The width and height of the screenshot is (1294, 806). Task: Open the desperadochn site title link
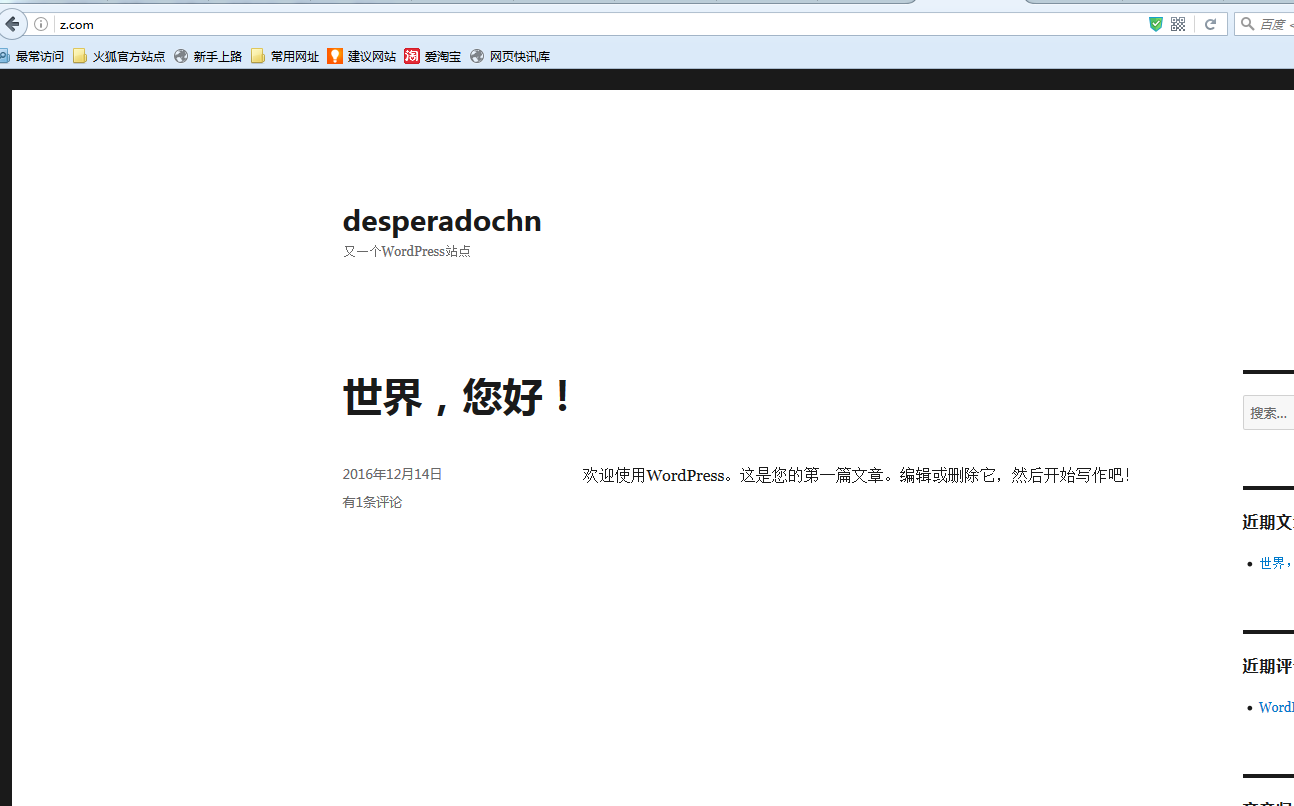(442, 221)
